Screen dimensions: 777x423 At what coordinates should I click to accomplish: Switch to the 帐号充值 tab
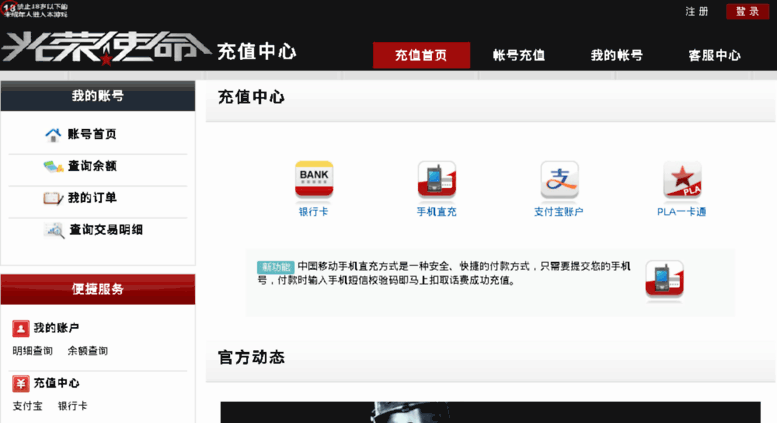click(x=519, y=55)
